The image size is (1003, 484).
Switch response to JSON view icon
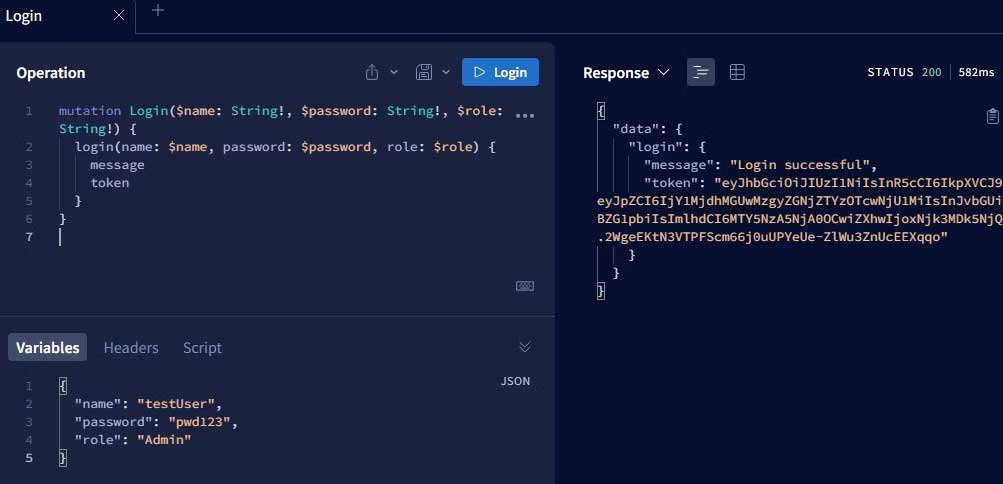point(701,72)
